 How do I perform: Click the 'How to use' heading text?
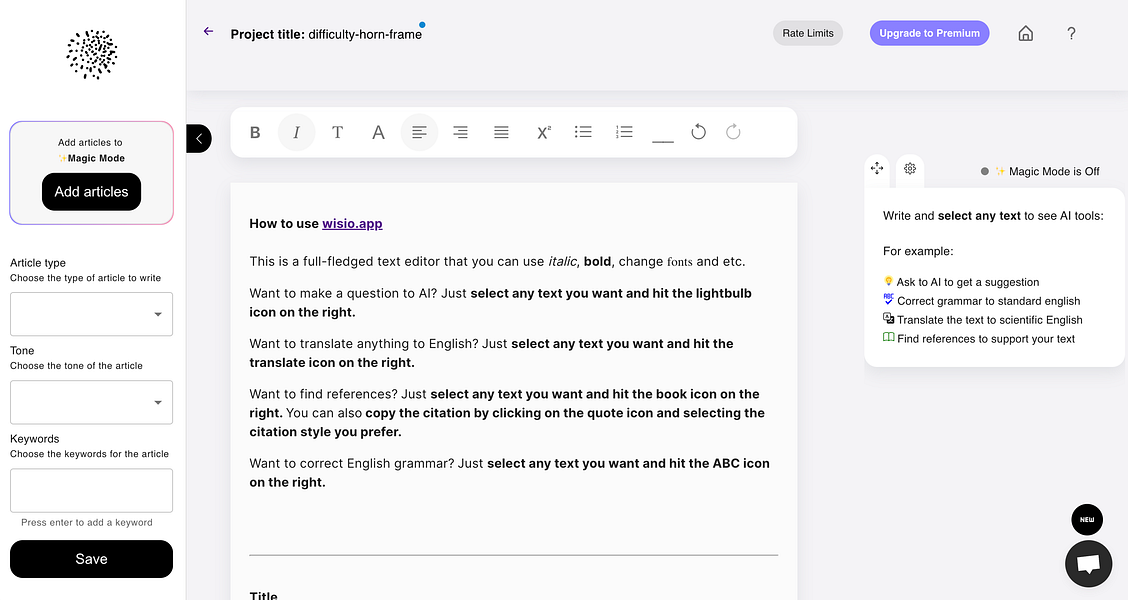[x=283, y=224]
